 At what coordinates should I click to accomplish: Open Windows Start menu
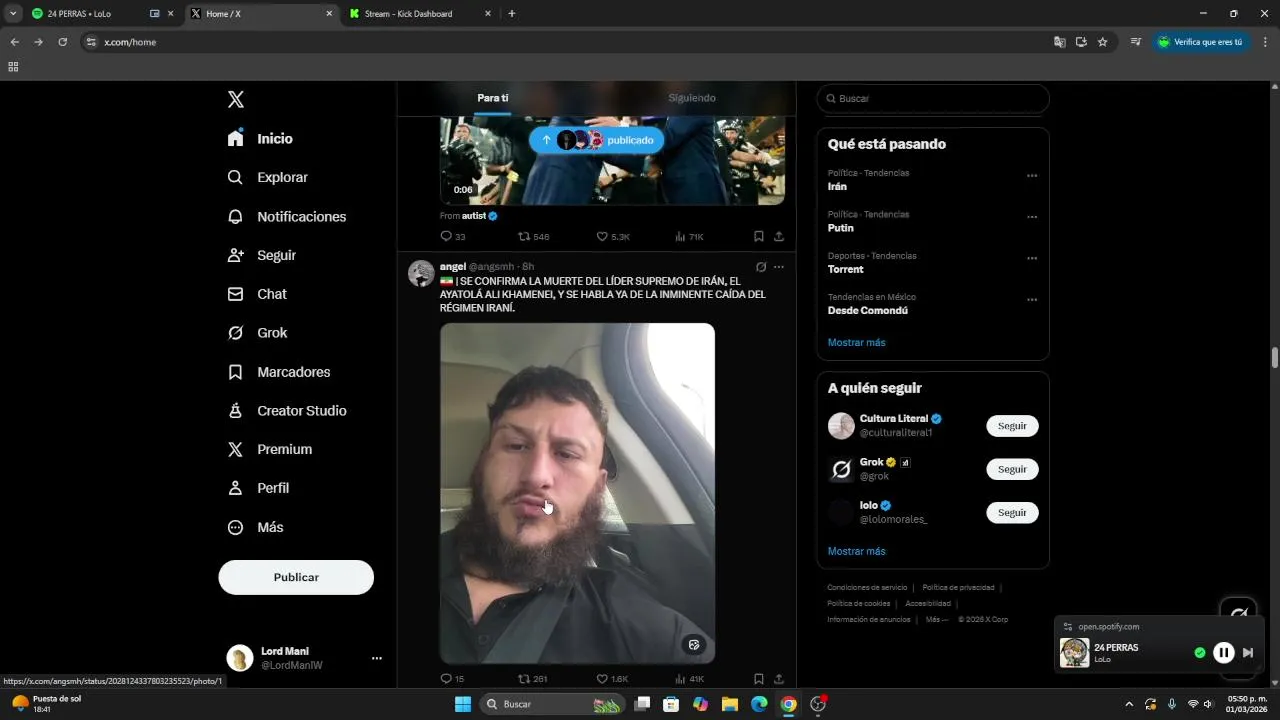click(x=463, y=704)
